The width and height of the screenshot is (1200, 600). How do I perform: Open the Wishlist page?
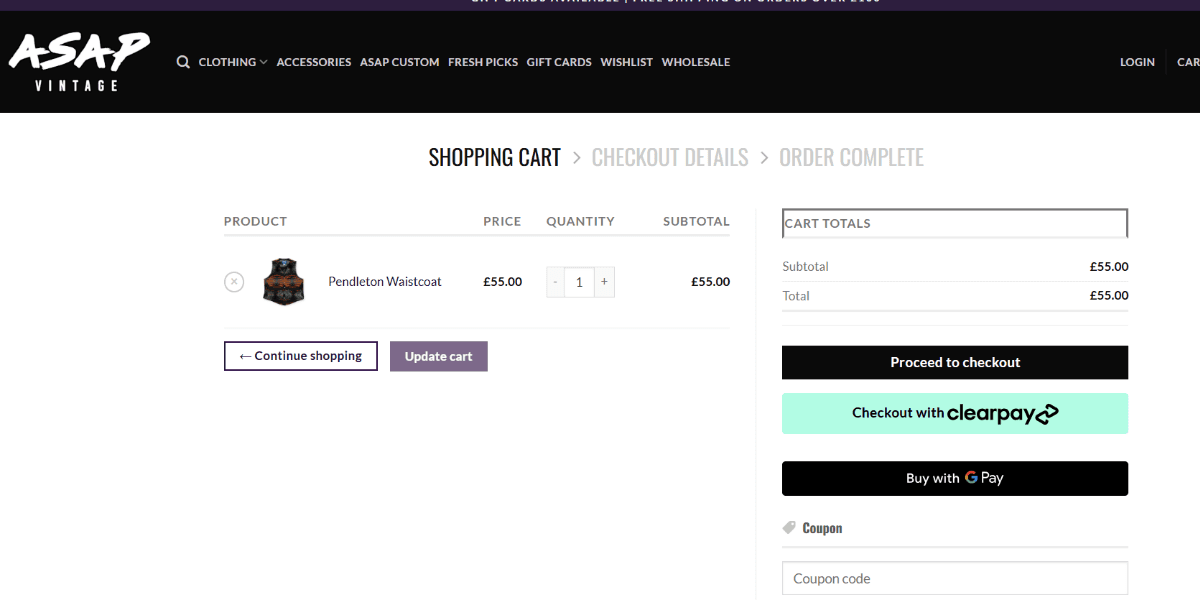[627, 62]
